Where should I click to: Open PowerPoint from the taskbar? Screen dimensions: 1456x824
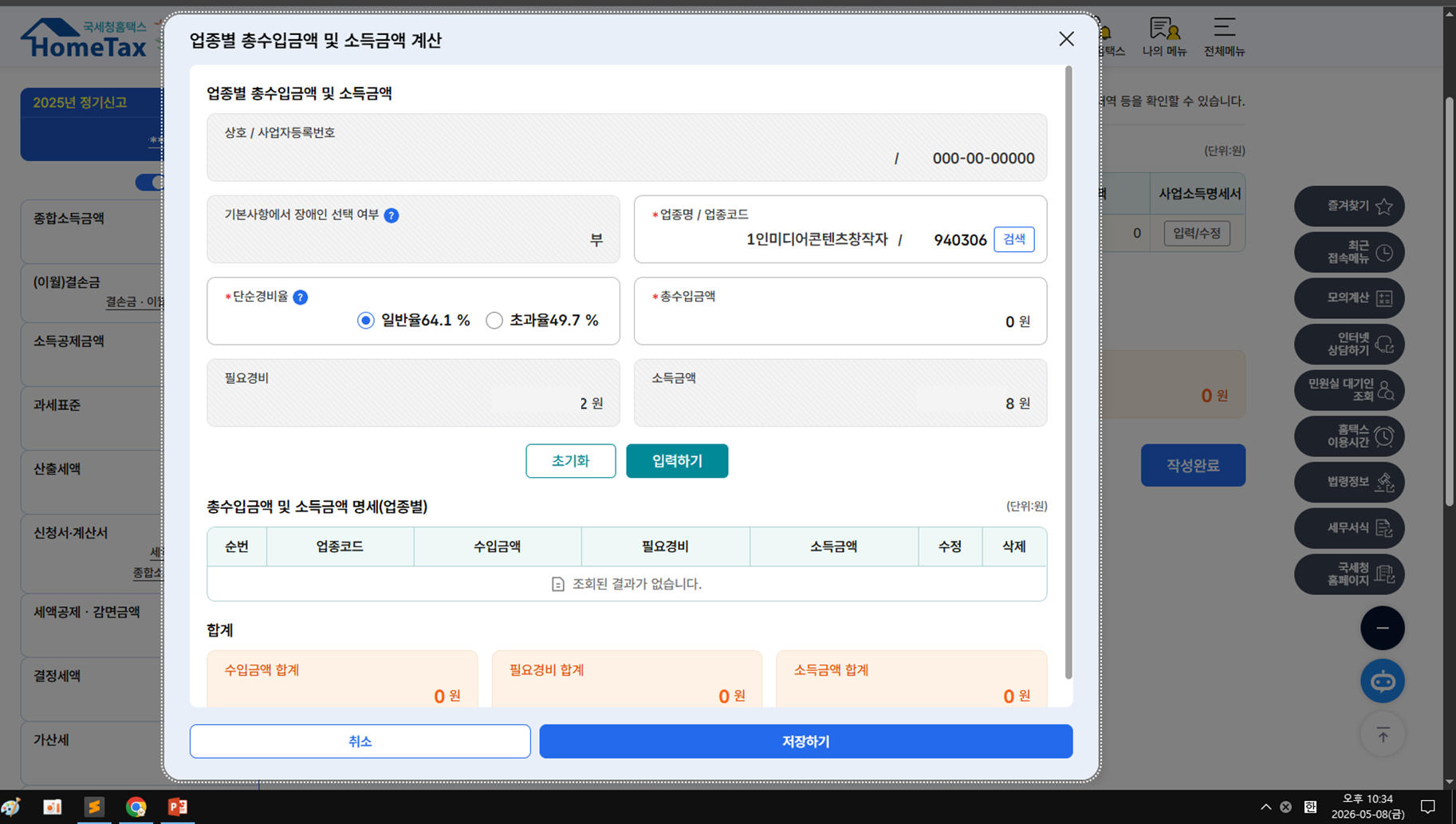(x=177, y=806)
